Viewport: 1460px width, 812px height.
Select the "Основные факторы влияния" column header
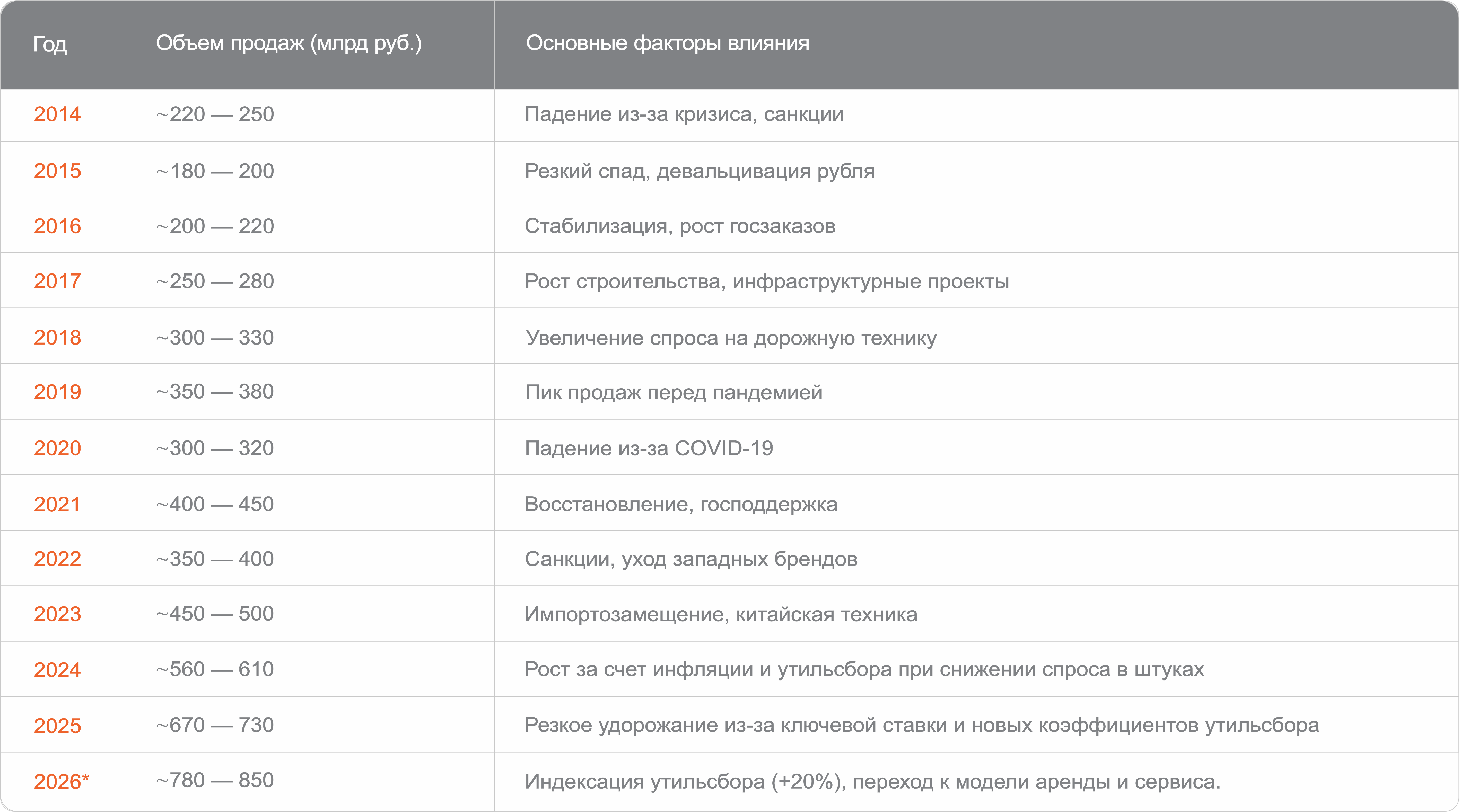tap(667, 43)
